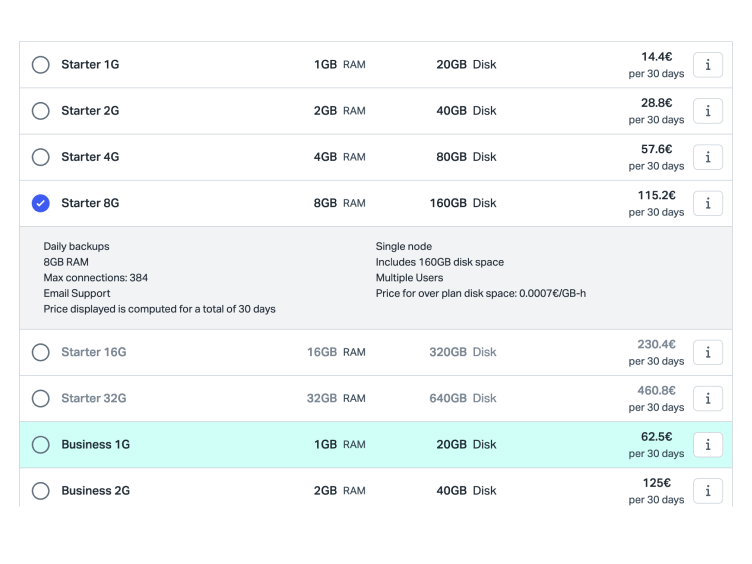Image resolution: width=752 pixels, height=564 pixels.
Task: Show details icon for Starter 32G
Action: tap(707, 398)
